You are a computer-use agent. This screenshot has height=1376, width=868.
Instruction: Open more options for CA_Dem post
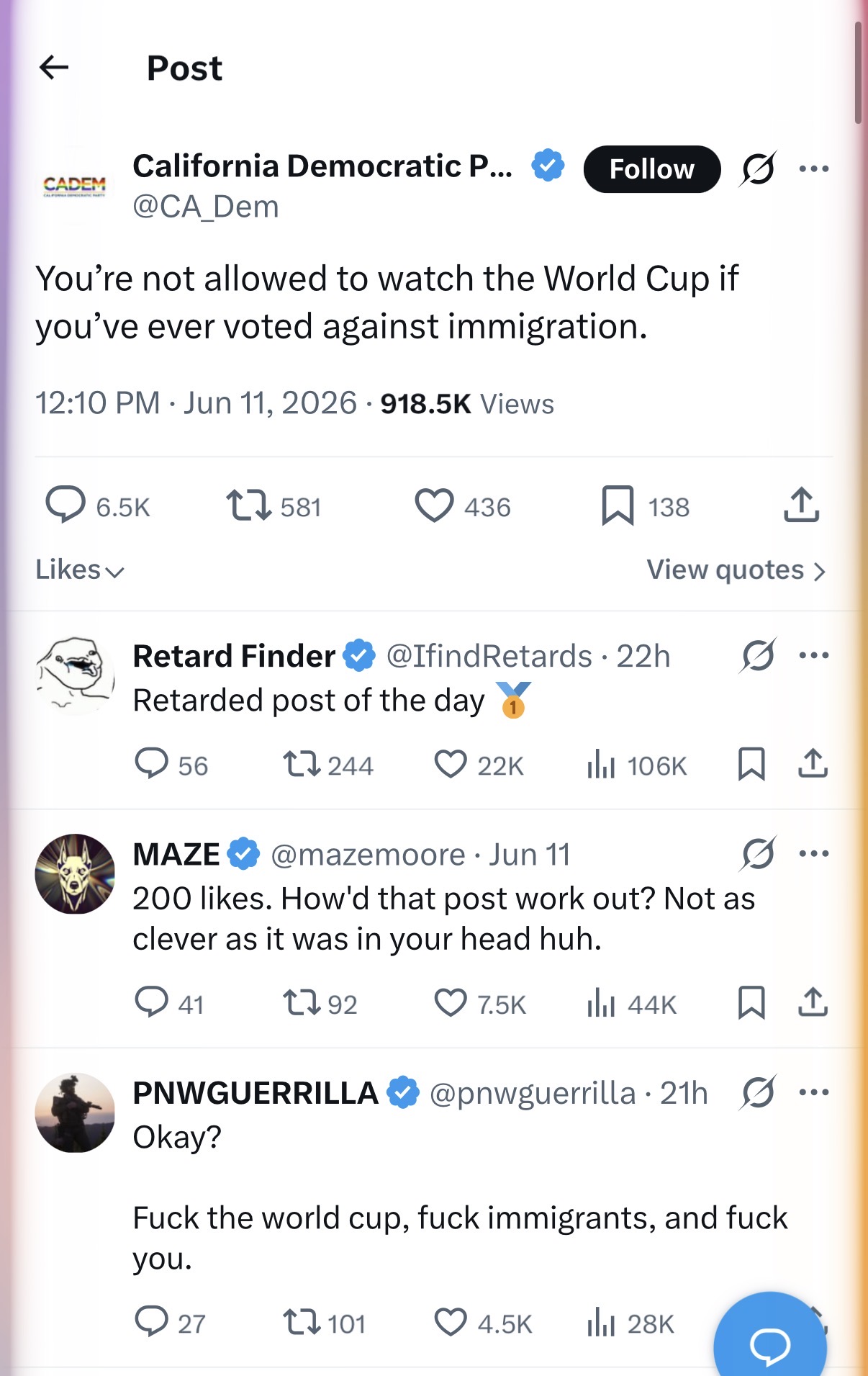tap(814, 169)
